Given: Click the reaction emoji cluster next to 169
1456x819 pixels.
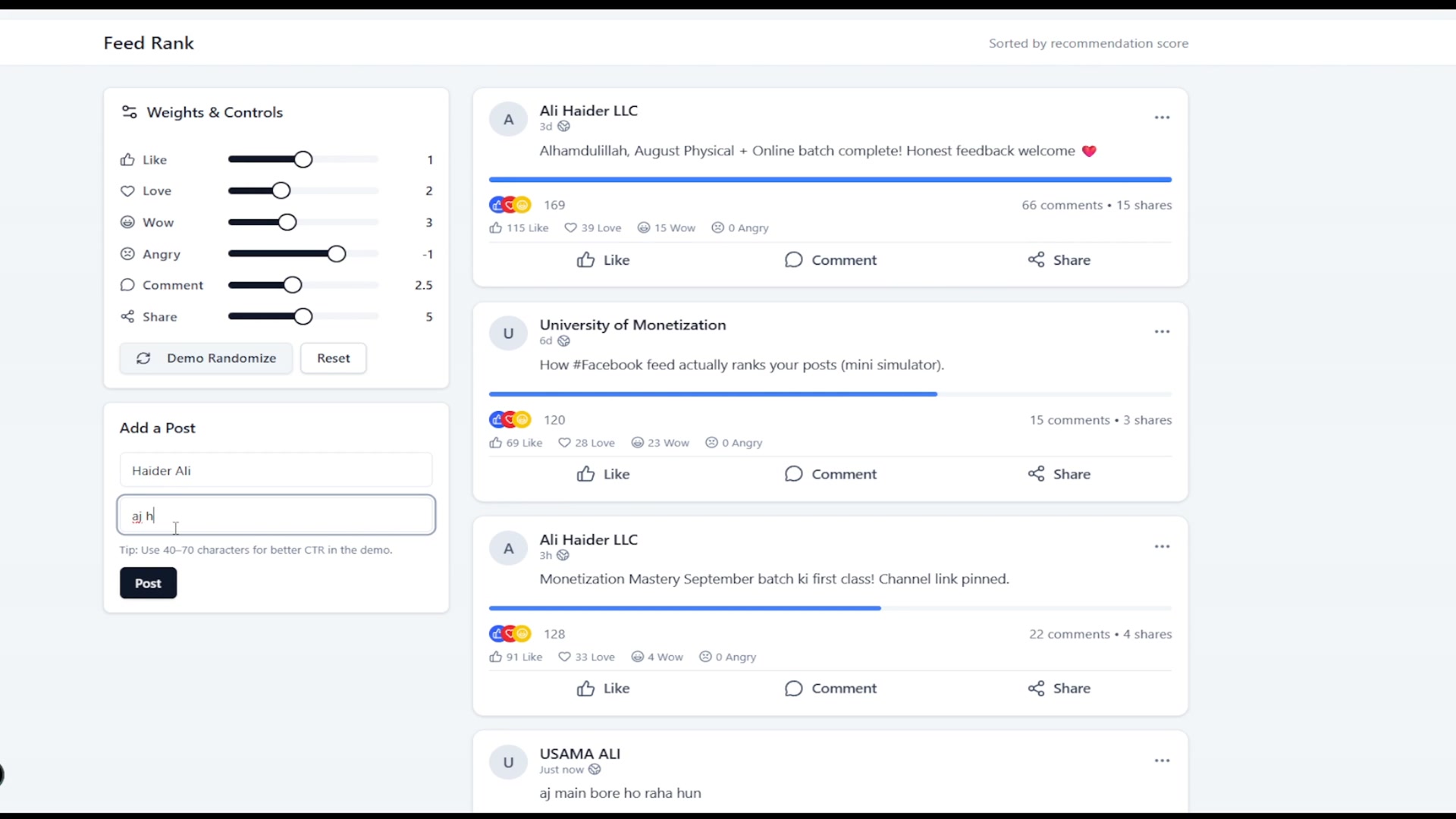Looking at the screenshot, I should [x=510, y=205].
